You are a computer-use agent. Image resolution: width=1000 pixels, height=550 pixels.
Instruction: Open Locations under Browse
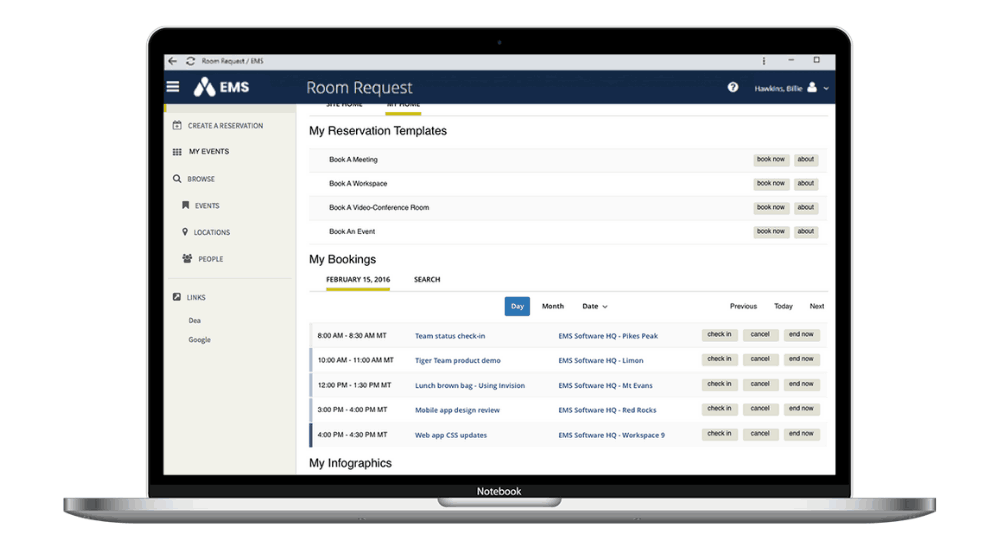point(212,233)
